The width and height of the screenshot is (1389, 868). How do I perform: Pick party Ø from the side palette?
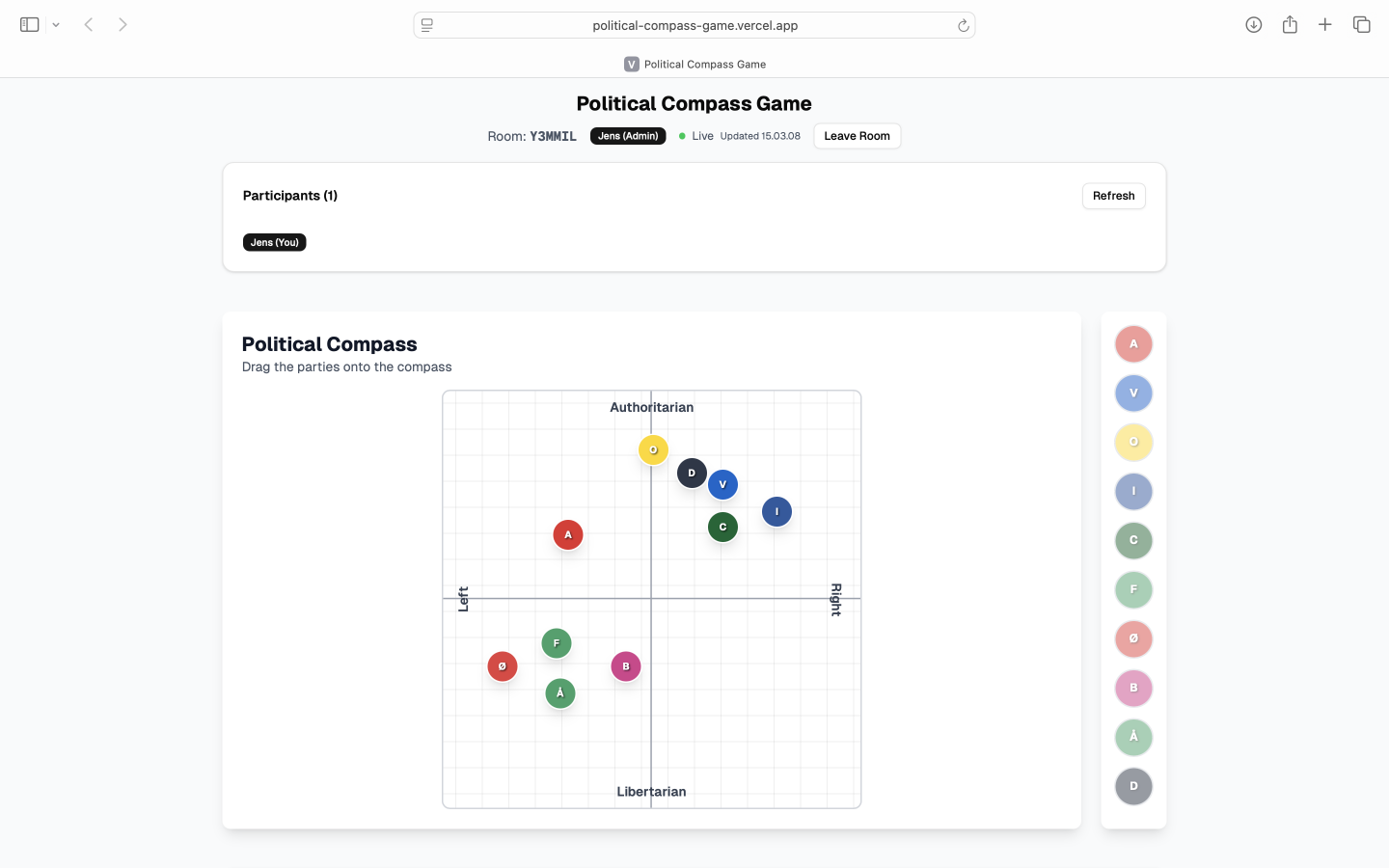[x=1133, y=639]
